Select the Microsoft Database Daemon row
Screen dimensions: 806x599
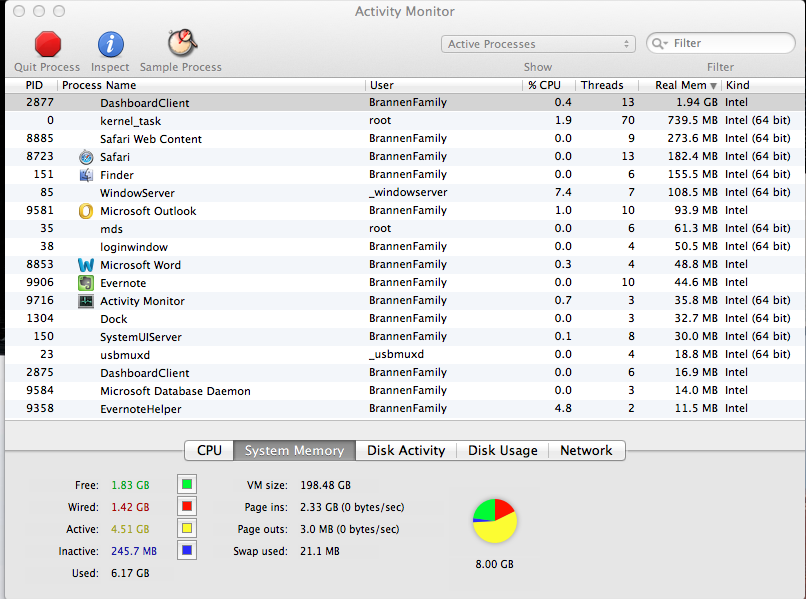(x=405, y=390)
